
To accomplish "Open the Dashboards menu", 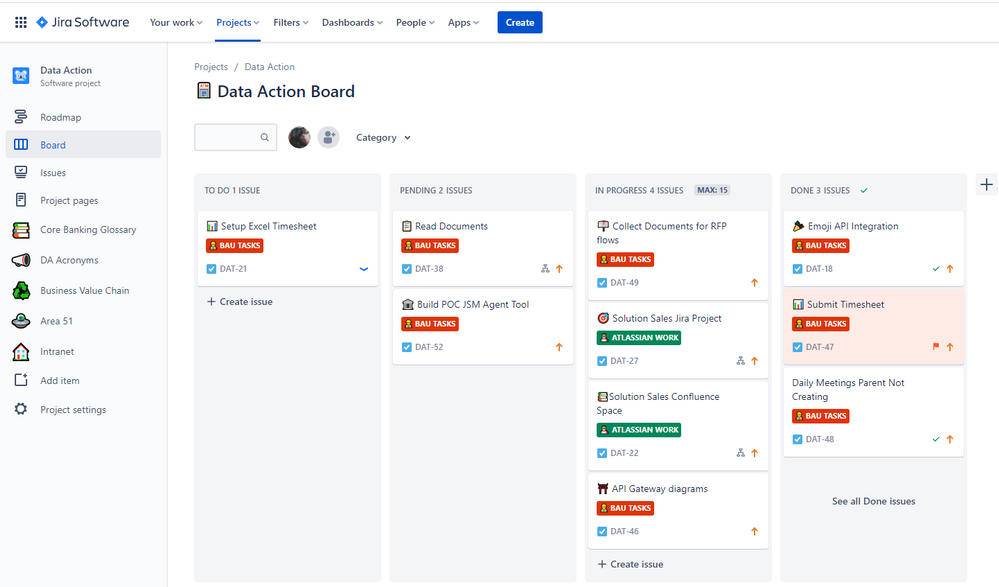I will coord(352,21).
